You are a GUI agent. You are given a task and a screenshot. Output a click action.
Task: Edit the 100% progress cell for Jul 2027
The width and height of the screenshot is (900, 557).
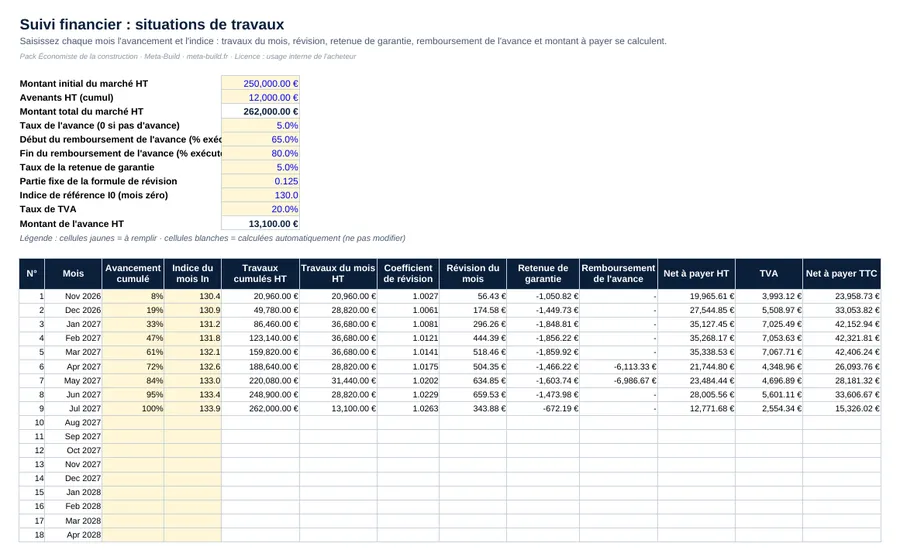[133, 408]
